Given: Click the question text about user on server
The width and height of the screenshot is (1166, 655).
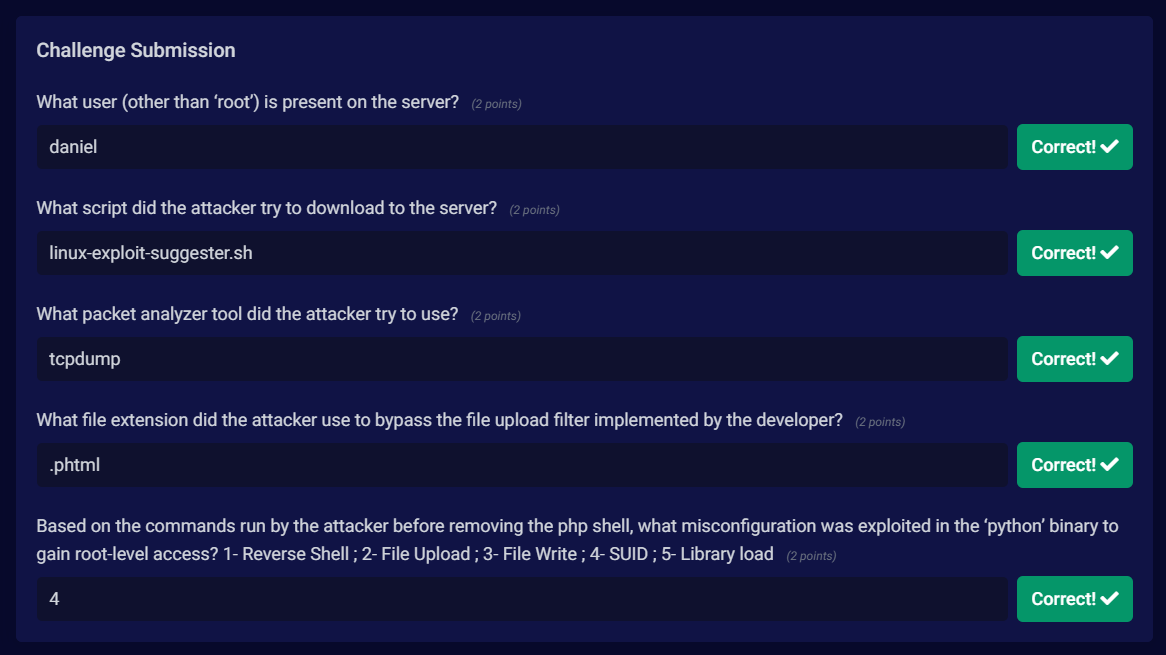Looking at the screenshot, I should pyautogui.click(x=248, y=102).
